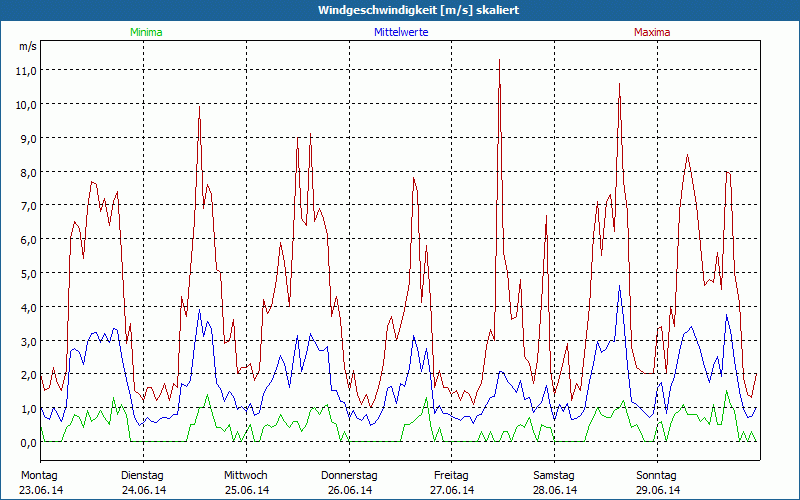Select the Donnerstag 26.06.14 date label

349,482
